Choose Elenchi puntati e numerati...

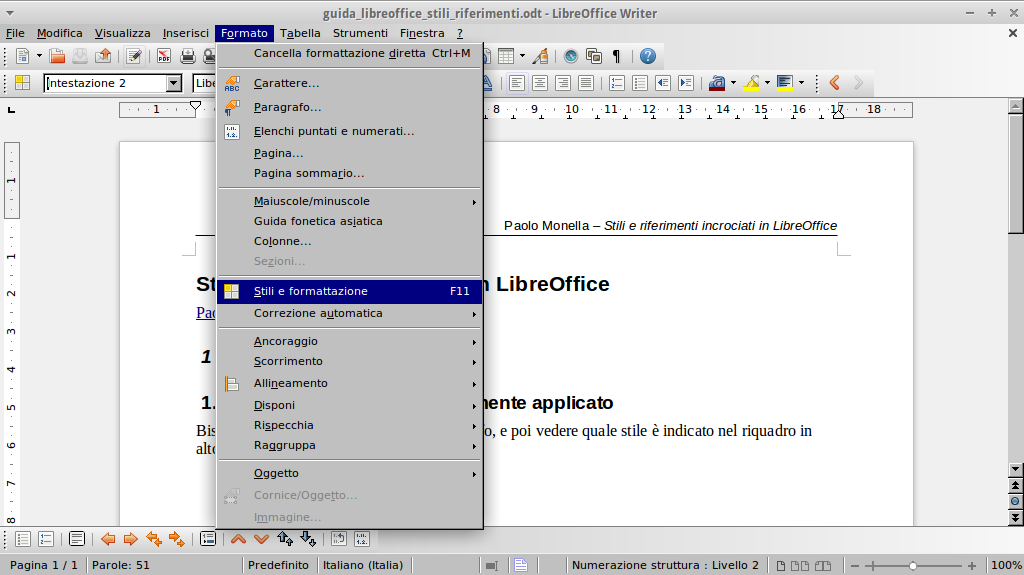349,131
